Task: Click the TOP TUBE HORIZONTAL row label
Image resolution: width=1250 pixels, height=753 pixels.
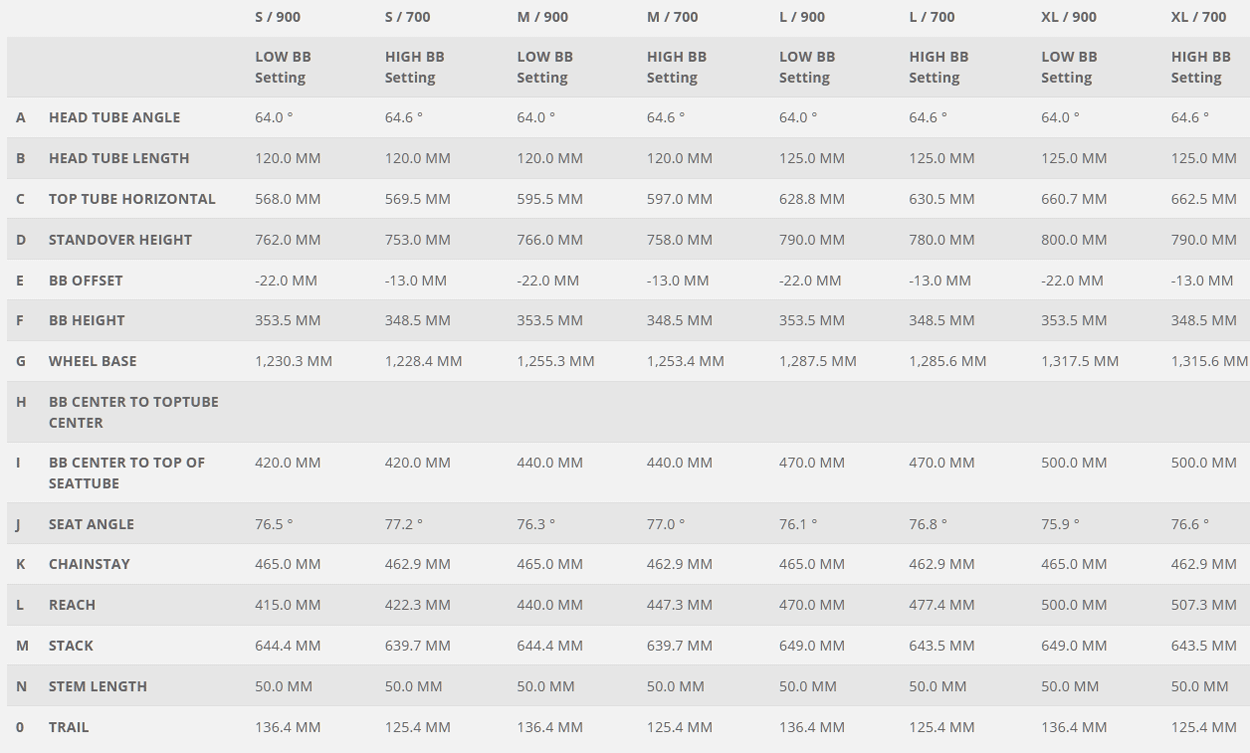Action: (132, 199)
